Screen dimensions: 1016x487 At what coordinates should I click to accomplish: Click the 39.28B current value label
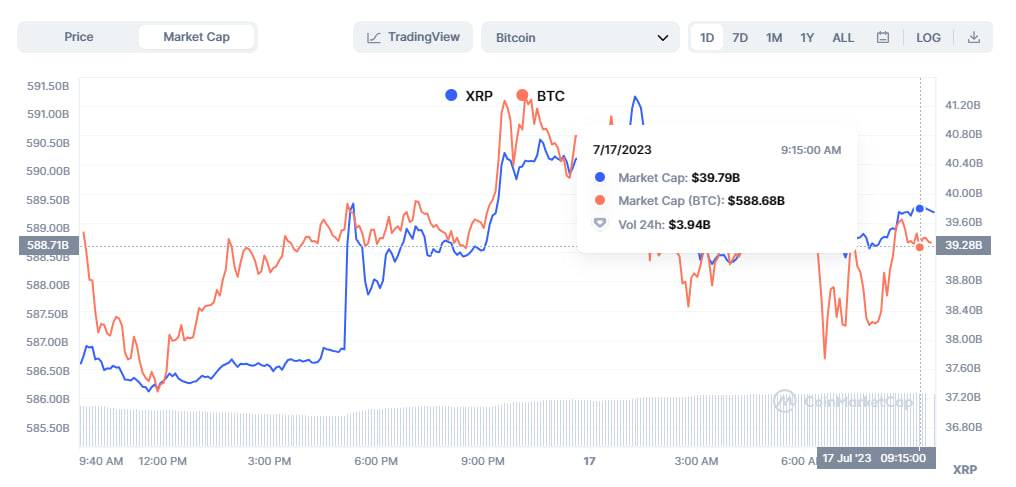(x=962, y=246)
